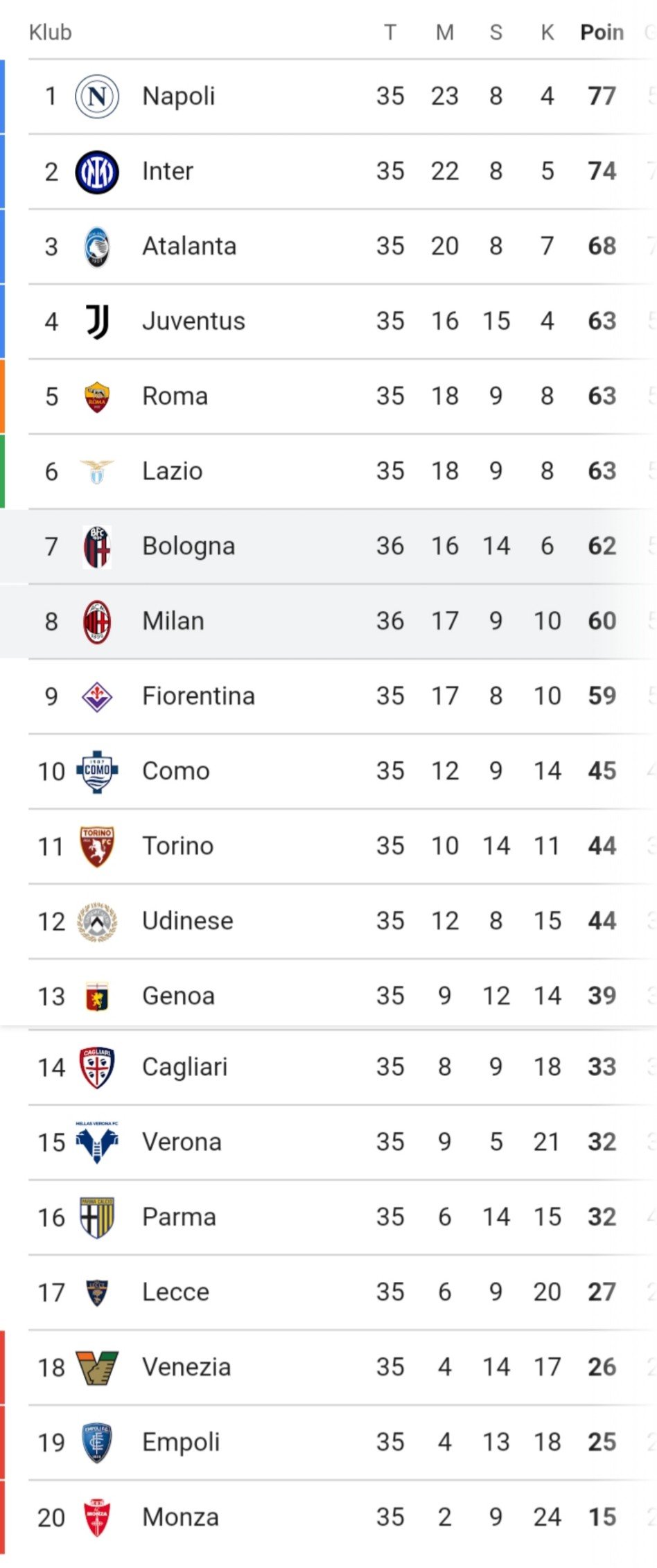Tap the Juventus logo
The image size is (657, 1568).
click(97, 321)
